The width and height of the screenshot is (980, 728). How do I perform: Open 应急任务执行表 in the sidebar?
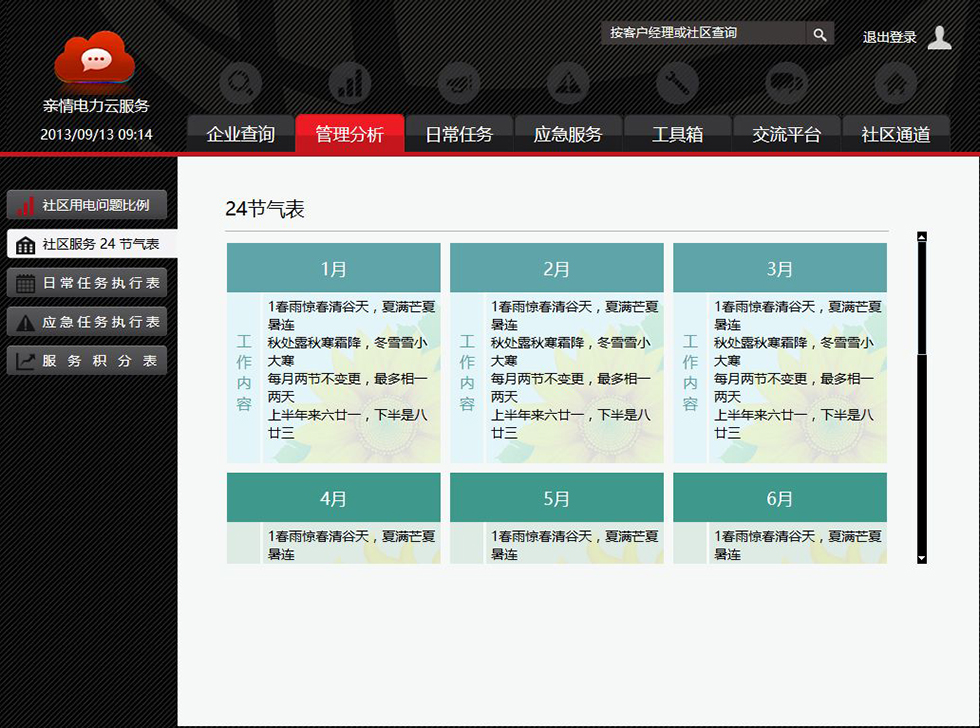pyautogui.click(x=87, y=322)
